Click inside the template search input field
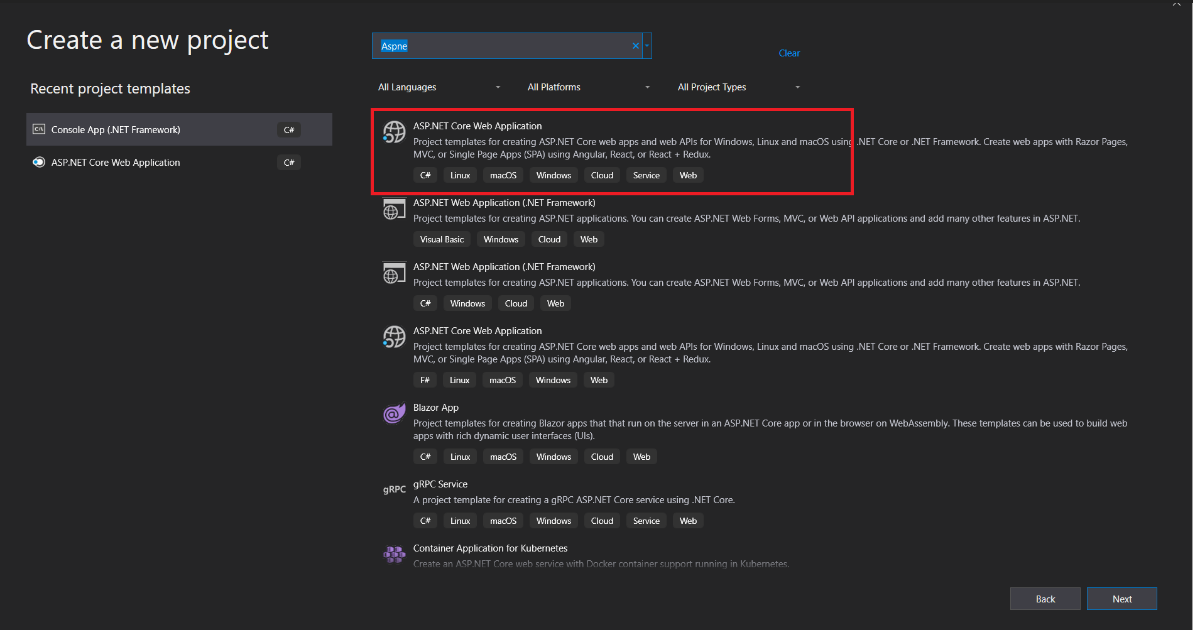This screenshot has height=630, width=1193. (x=520, y=46)
